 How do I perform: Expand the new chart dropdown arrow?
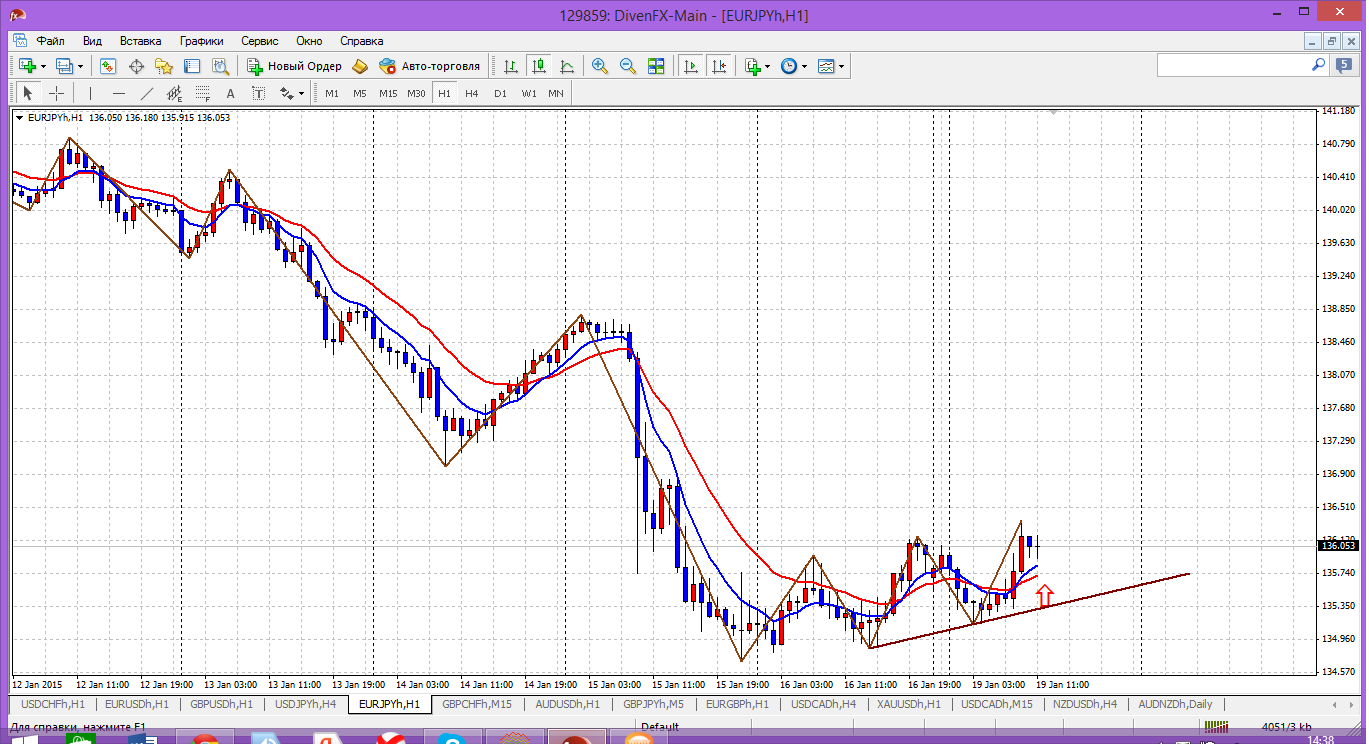(43, 67)
